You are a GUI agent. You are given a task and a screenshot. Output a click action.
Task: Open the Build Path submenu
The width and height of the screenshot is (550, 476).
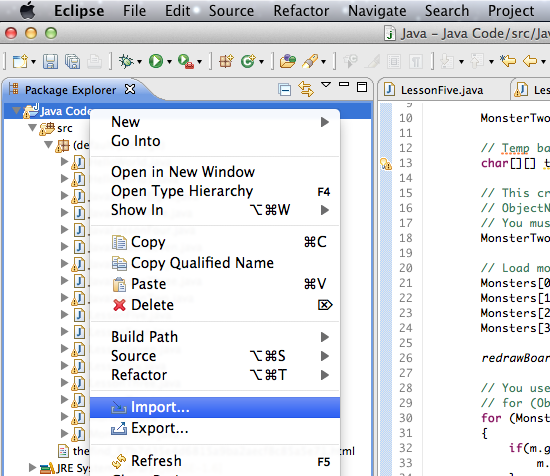point(215,337)
